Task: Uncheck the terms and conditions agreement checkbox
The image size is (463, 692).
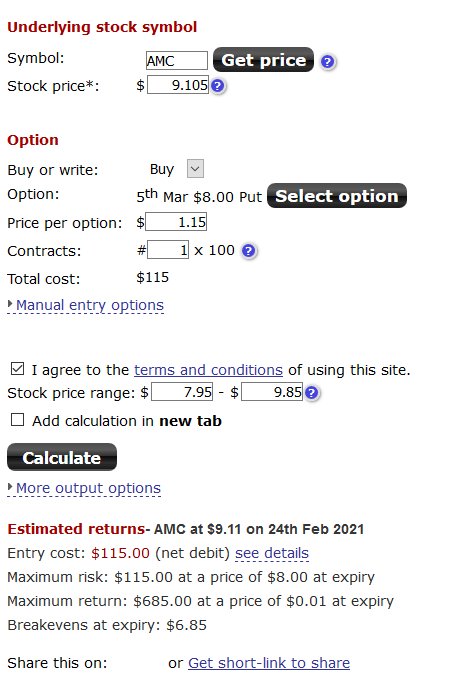Action: pyautogui.click(x=17, y=369)
